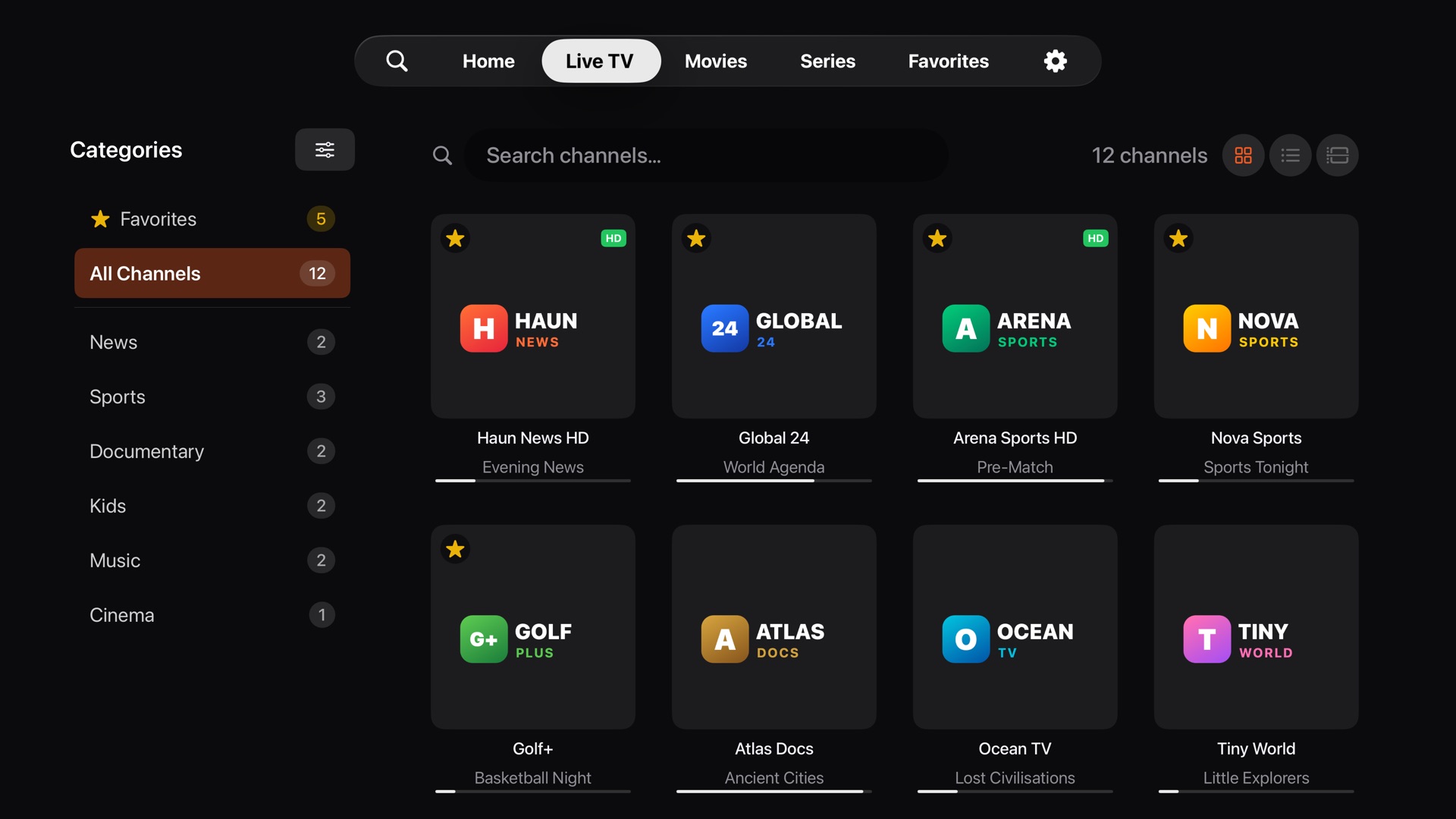This screenshot has height=819, width=1456.
Task: Toggle favorite star on Golf+ channel
Action: click(455, 549)
